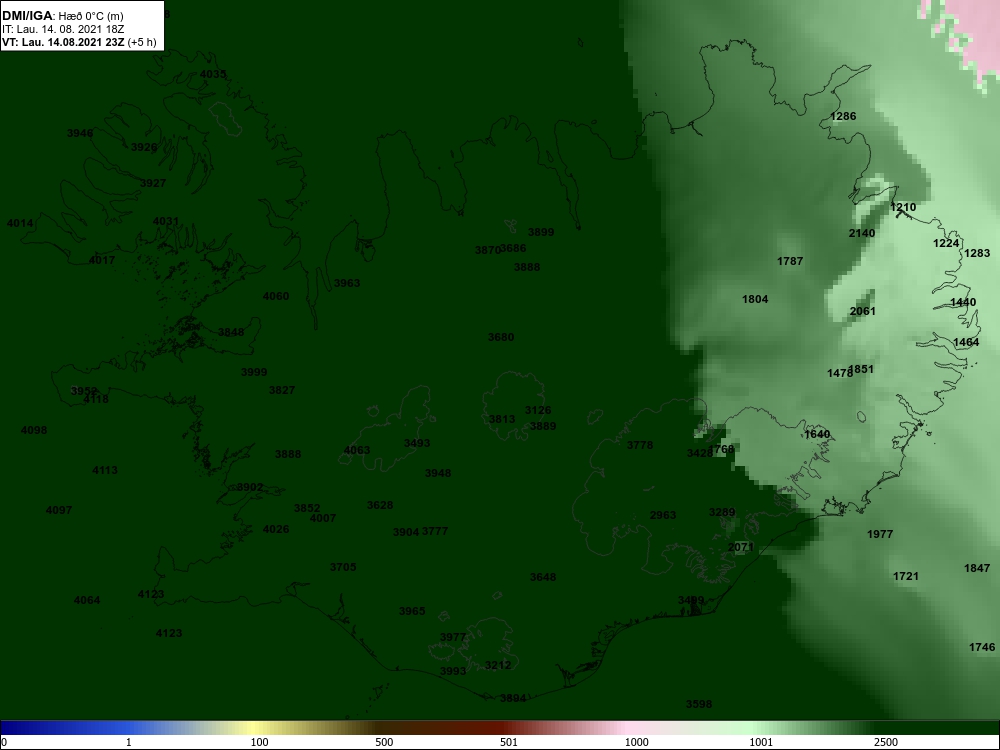Click the 4064 value offshore
1000x750 pixels.
click(x=87, y=600)
